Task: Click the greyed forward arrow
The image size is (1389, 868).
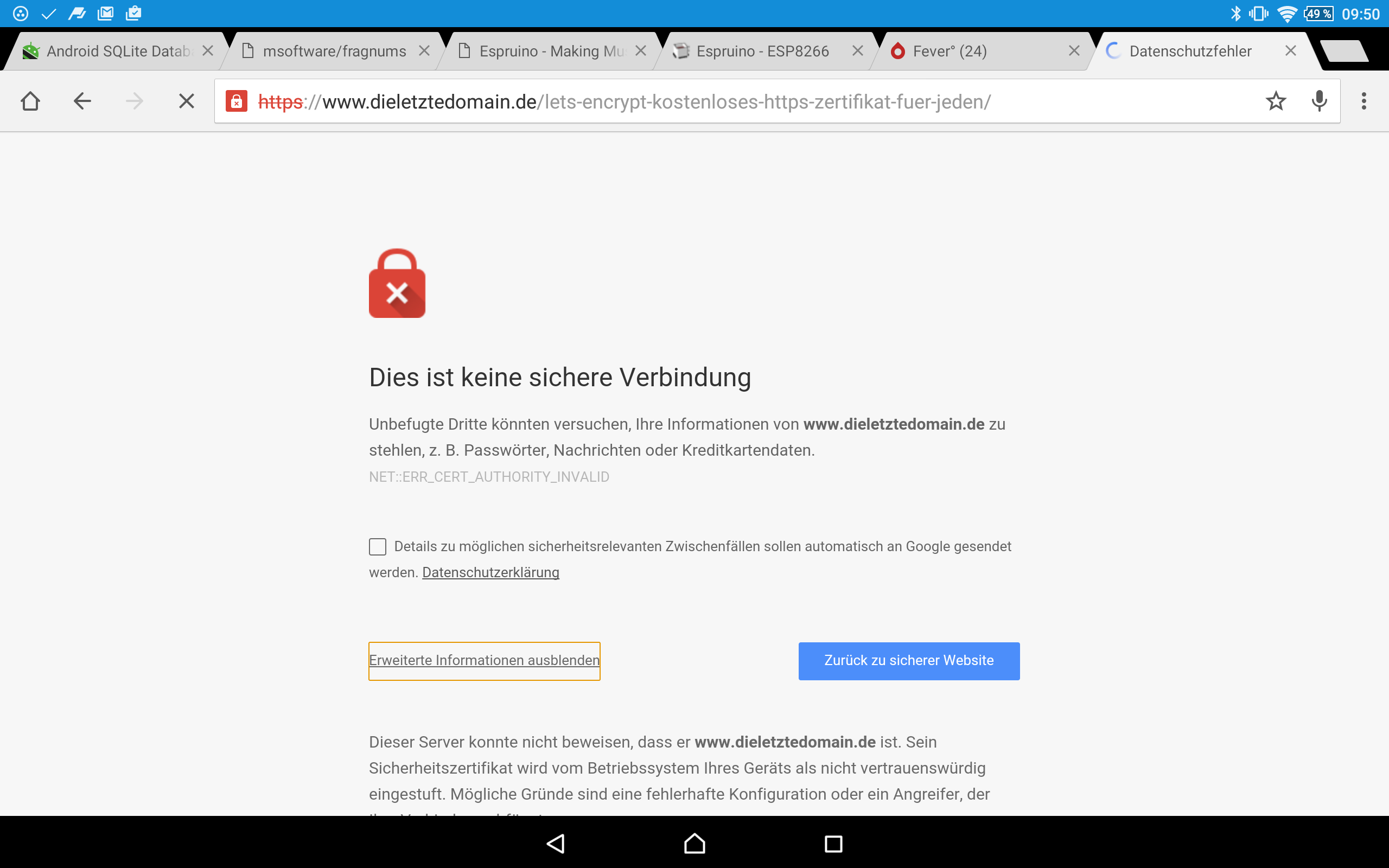Action: [135, 101]
